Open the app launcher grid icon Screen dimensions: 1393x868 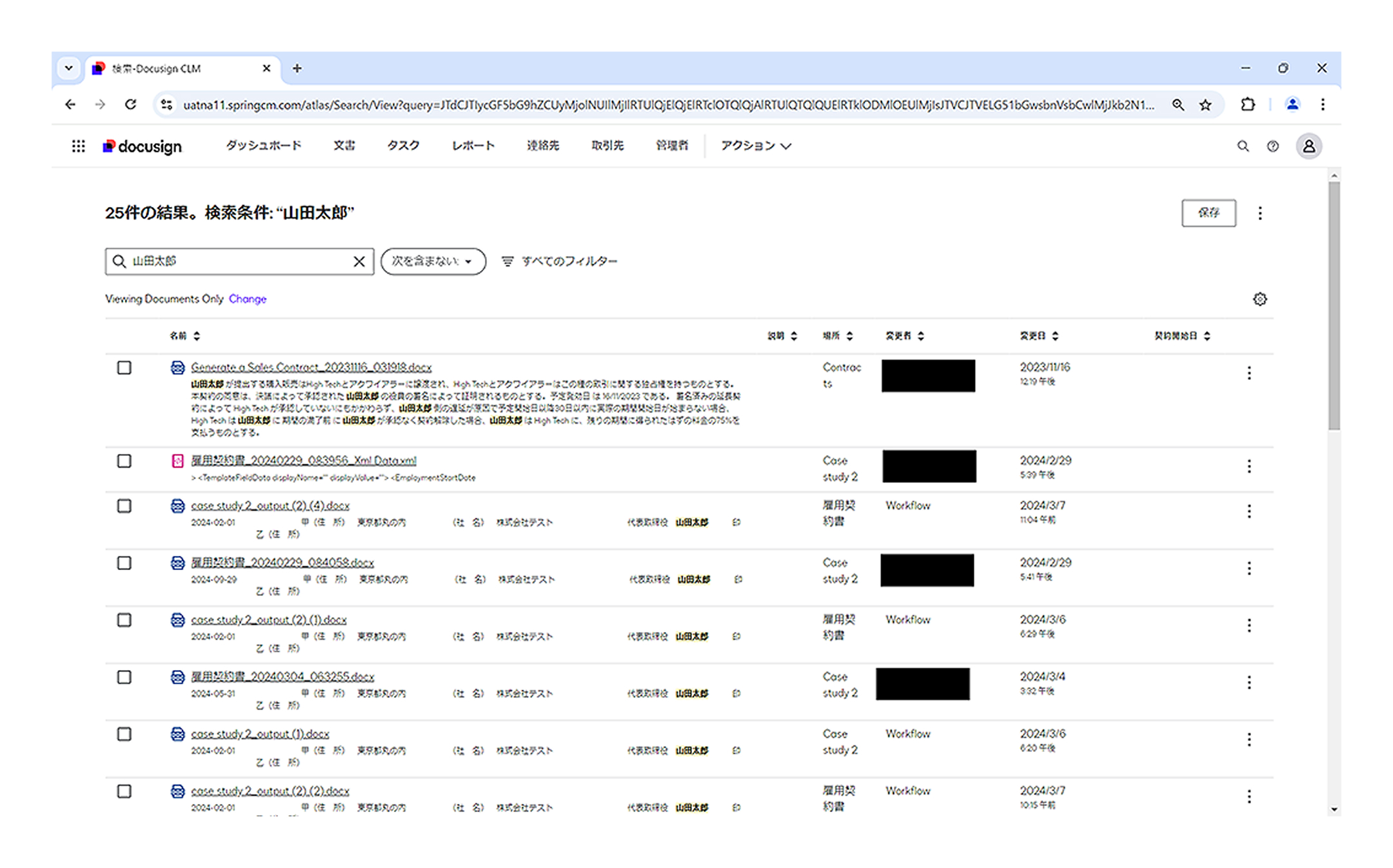78,146
